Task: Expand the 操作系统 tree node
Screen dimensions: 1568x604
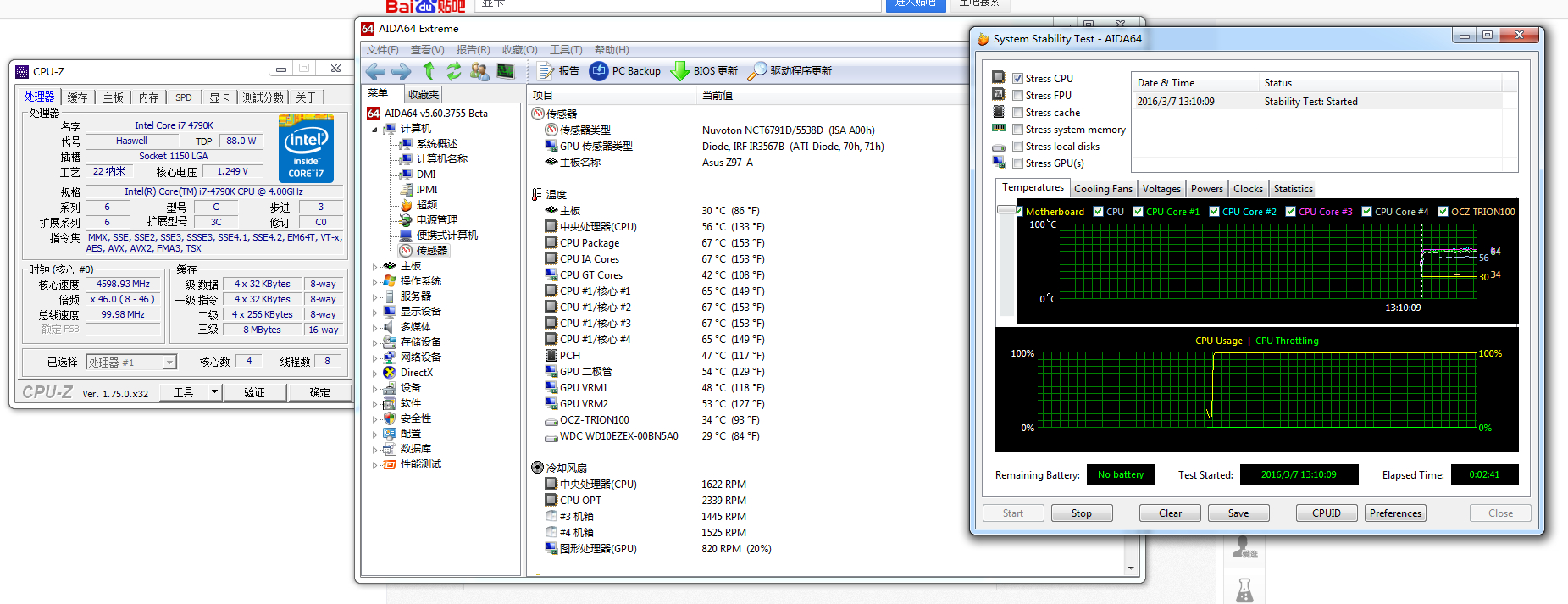Action: 374,282
